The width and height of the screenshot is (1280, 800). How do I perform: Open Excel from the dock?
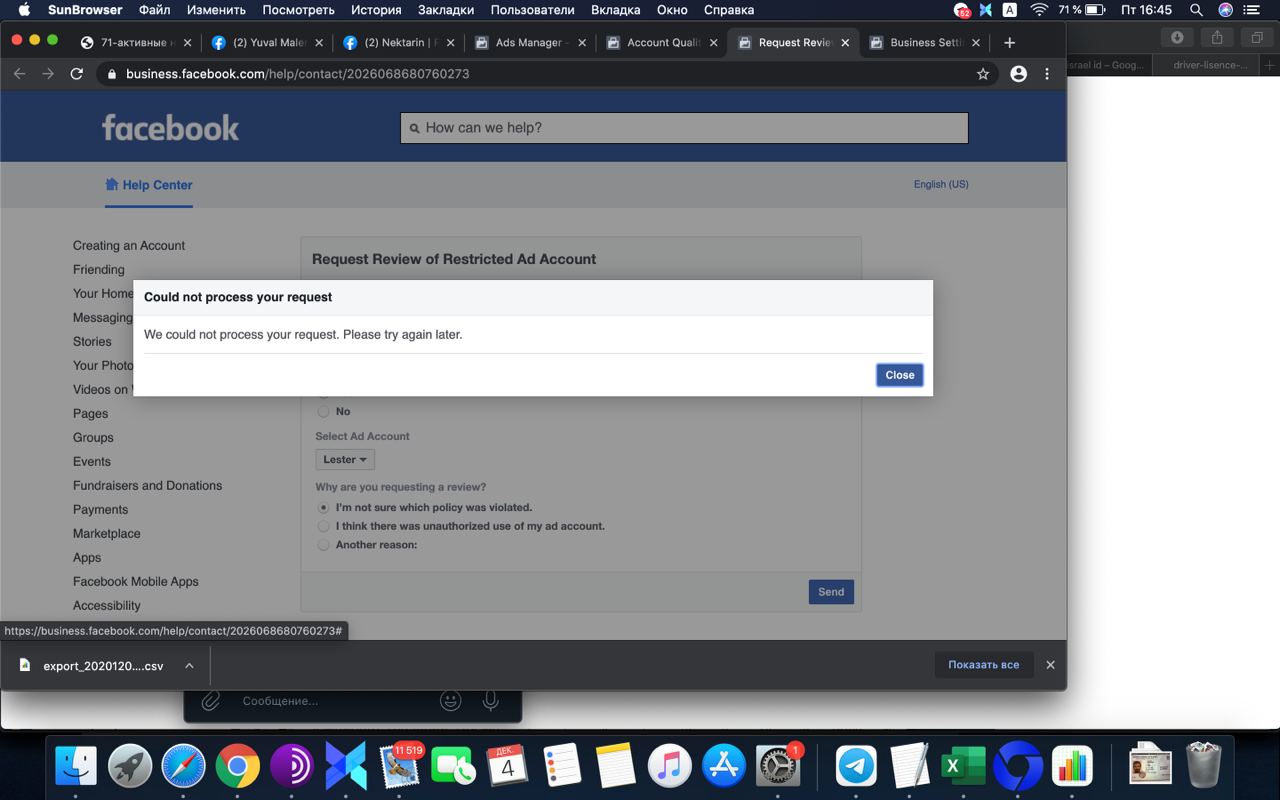pyautogui.click(x=964, y=768)
